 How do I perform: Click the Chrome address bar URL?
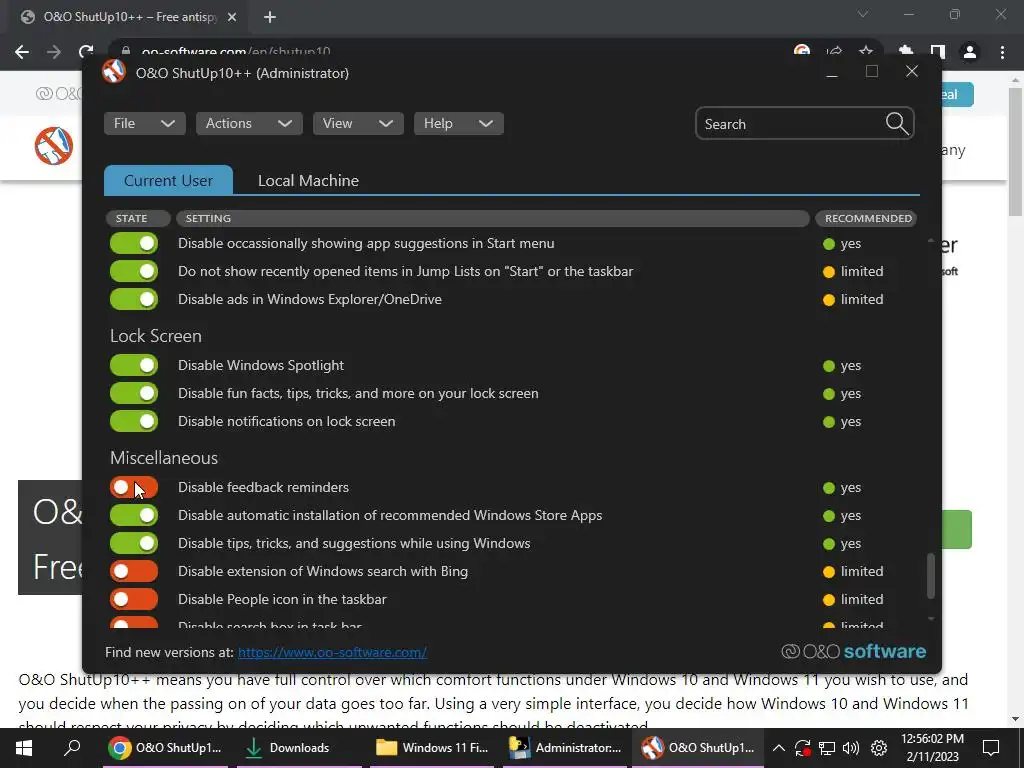coord(236,52)
